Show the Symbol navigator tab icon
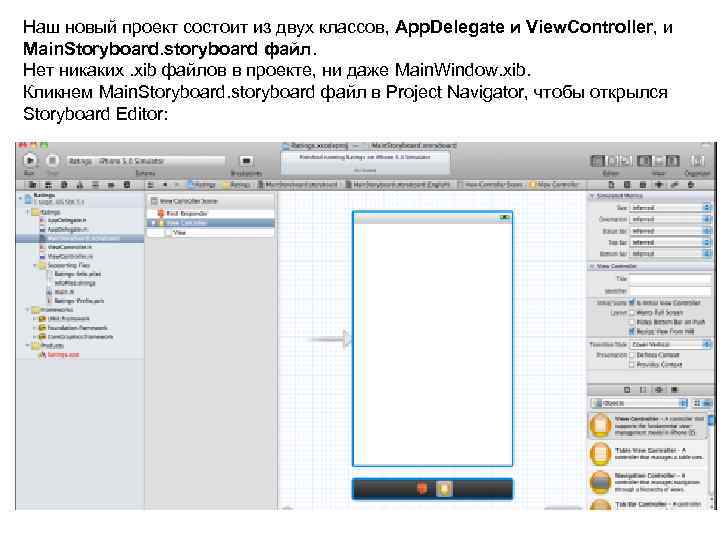 [48, 185]
